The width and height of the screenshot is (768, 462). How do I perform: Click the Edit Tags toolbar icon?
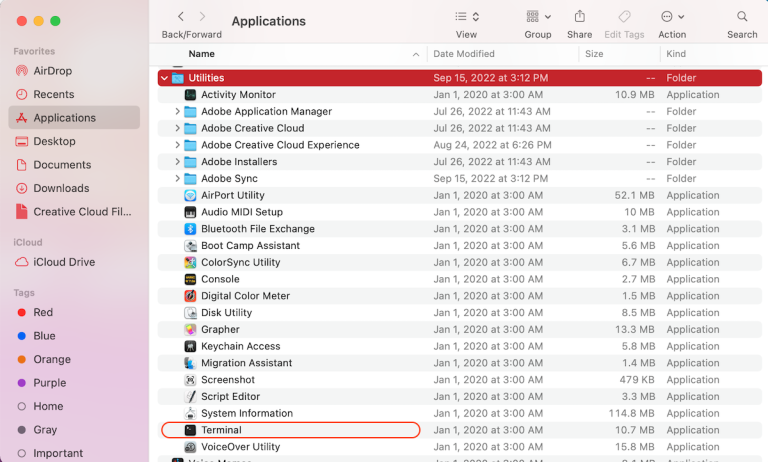coord(624,17)
